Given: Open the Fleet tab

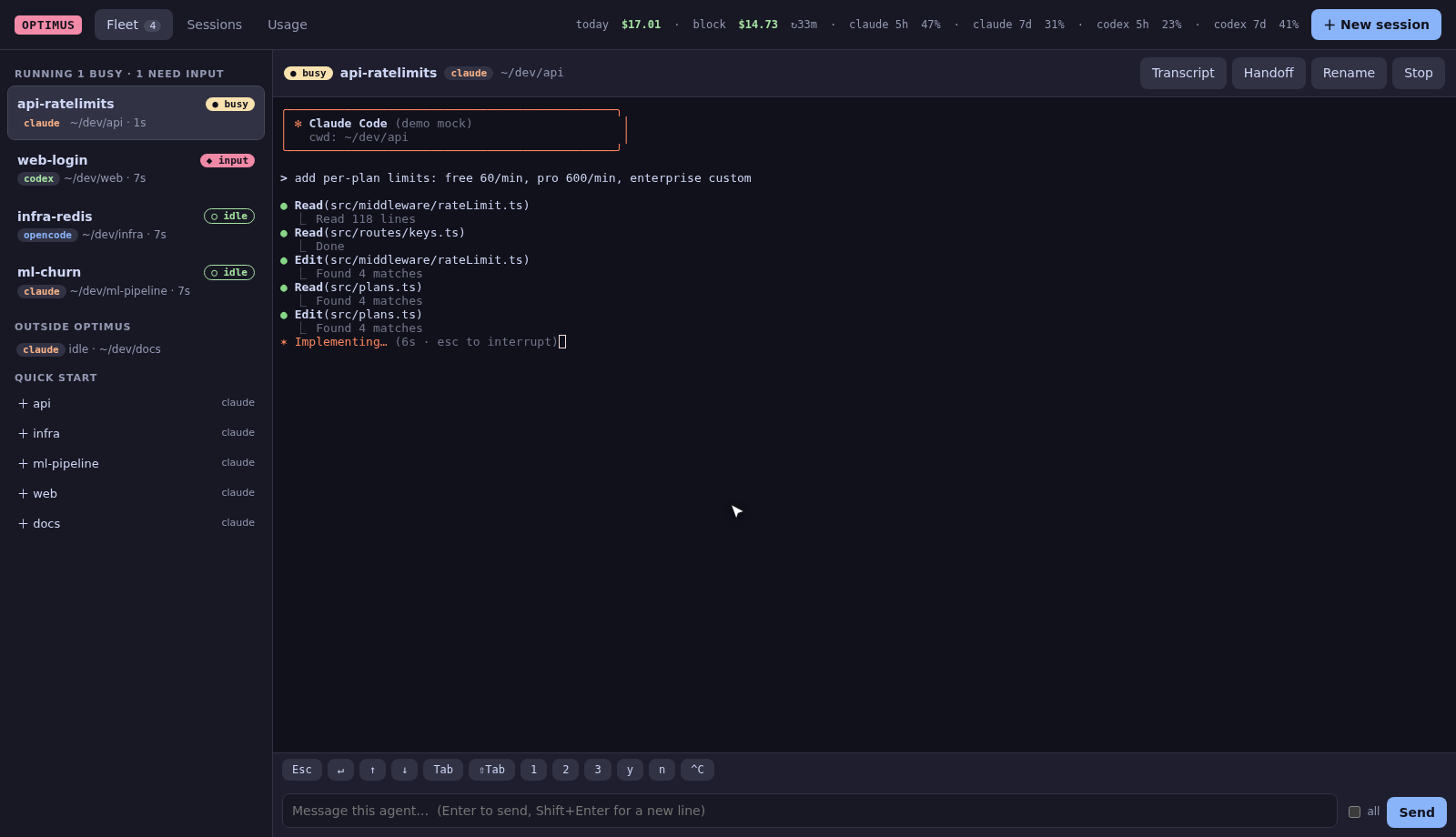Looking at the screenshot, I should click(x=134, y=25).
